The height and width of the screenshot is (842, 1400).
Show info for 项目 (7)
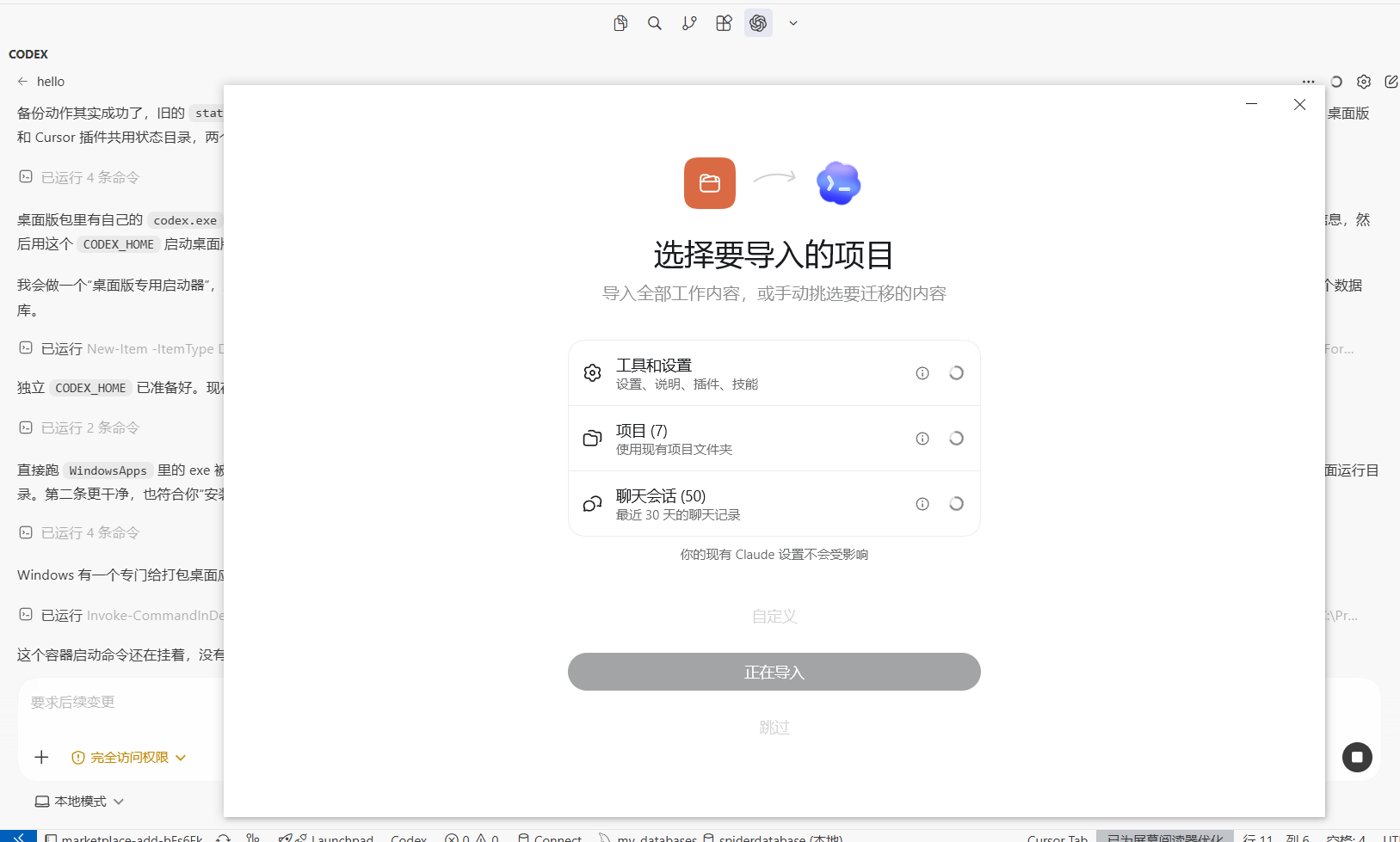922,439
